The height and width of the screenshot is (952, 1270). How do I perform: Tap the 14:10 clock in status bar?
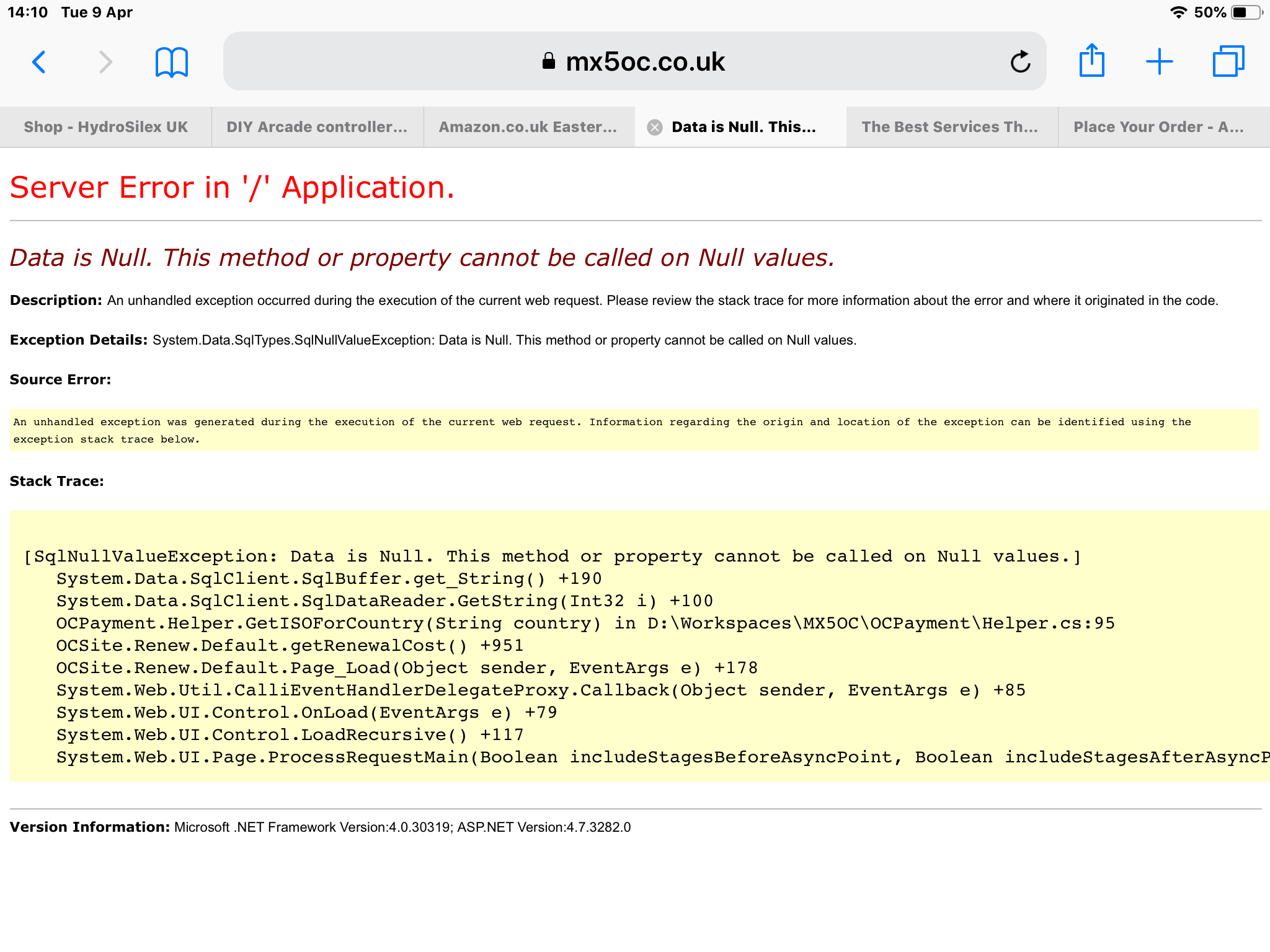pyautogui.click(x=28, y=12)
